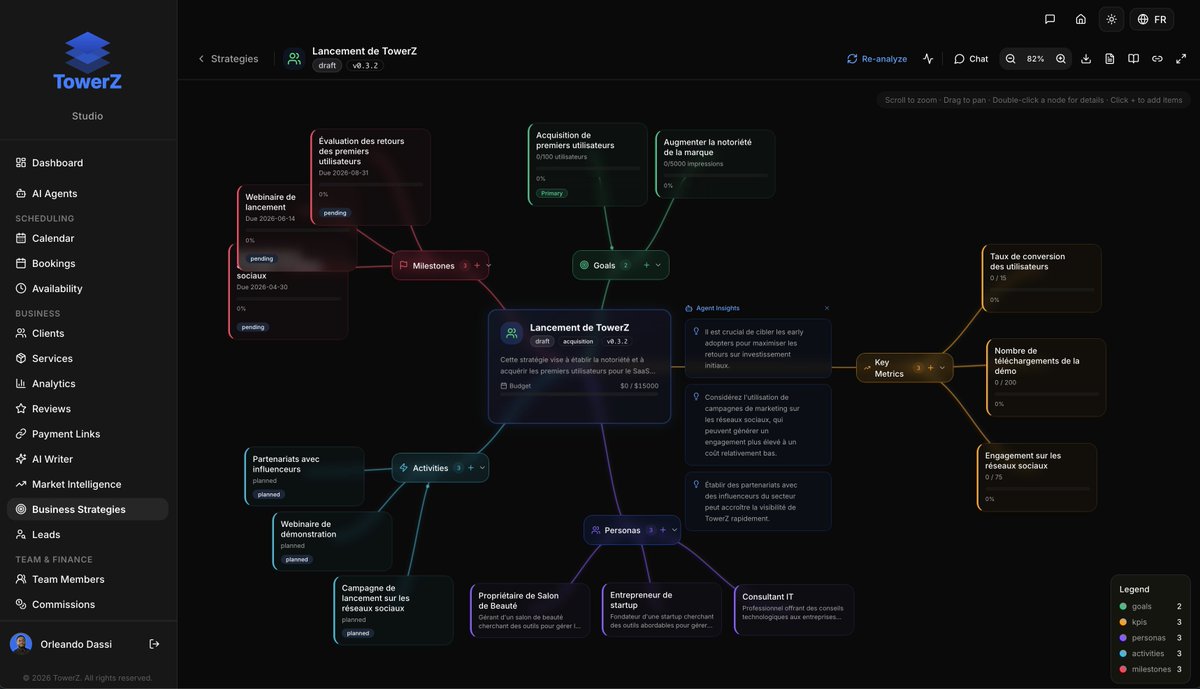Add item to Goals node with plus
Image resolution: width=1200 pixels, height=689 pixels.
click(x=646, y=265)
